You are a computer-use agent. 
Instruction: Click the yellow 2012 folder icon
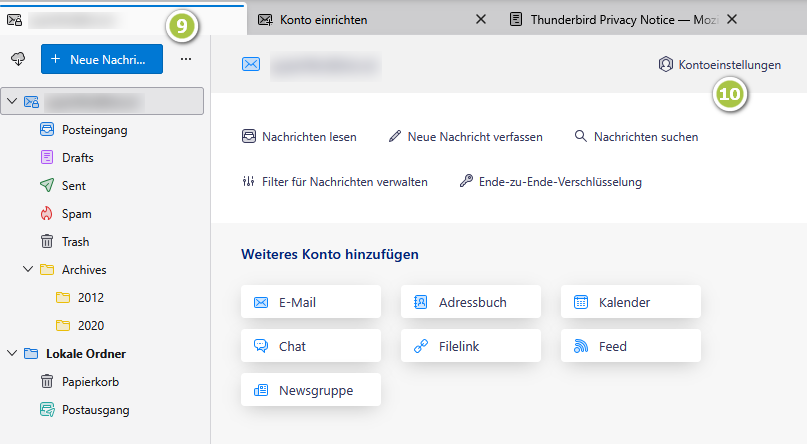tap(63, 297)
